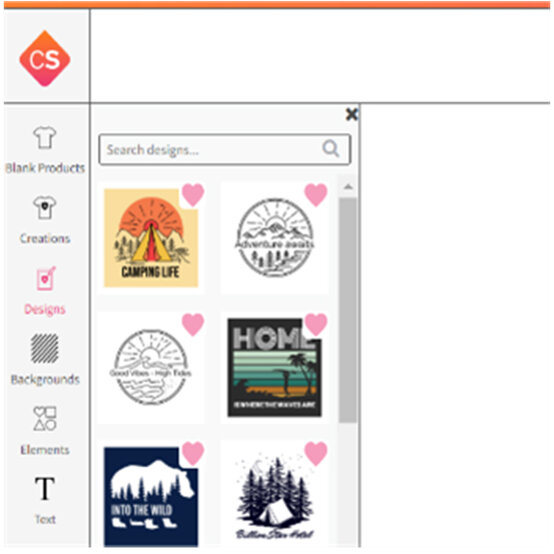Open the Backgrounds striped icon
This screenshot has height=554, width=554.
click(x=45, y=348)
